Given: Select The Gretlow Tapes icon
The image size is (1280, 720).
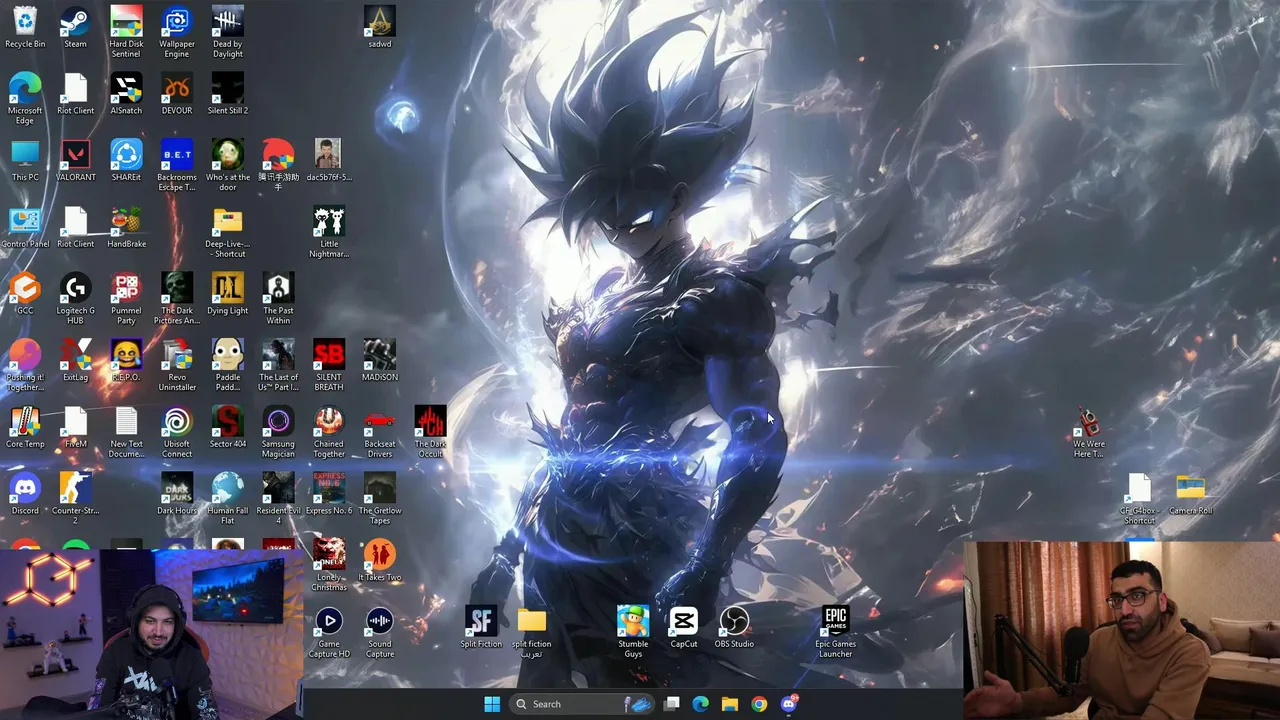Looking at the screenshot, I should [x=380, y=499].
